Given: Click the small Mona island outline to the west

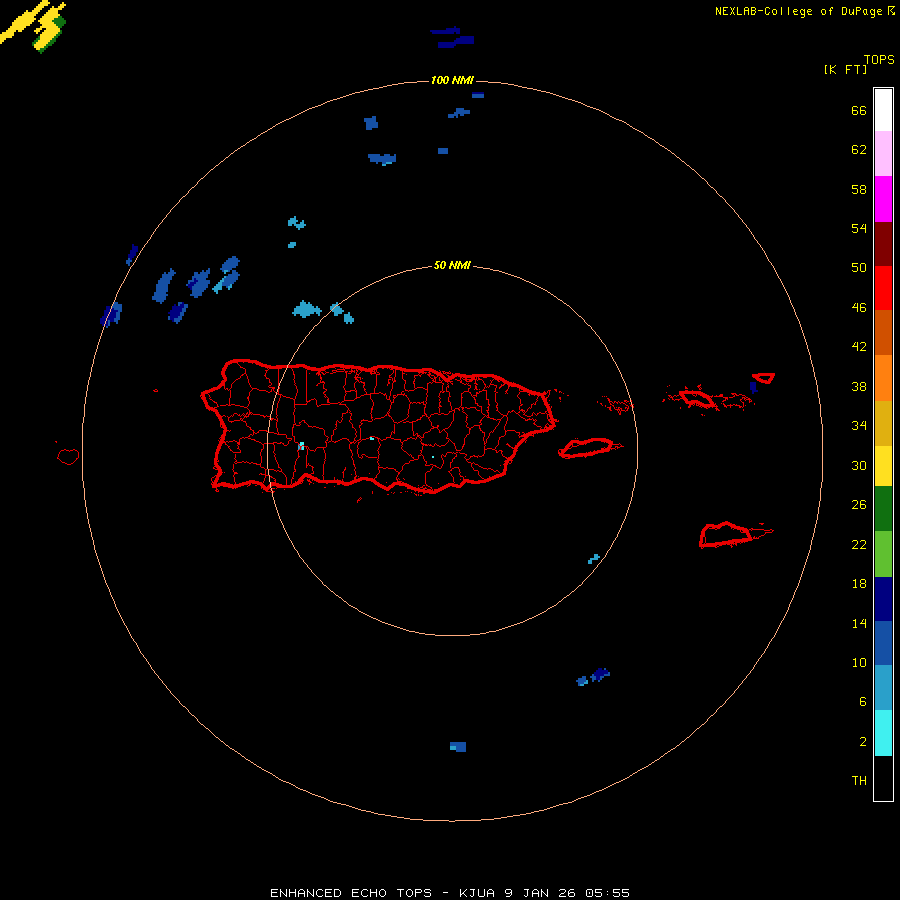Looking at the screenshot, I should tap(68, 456).
